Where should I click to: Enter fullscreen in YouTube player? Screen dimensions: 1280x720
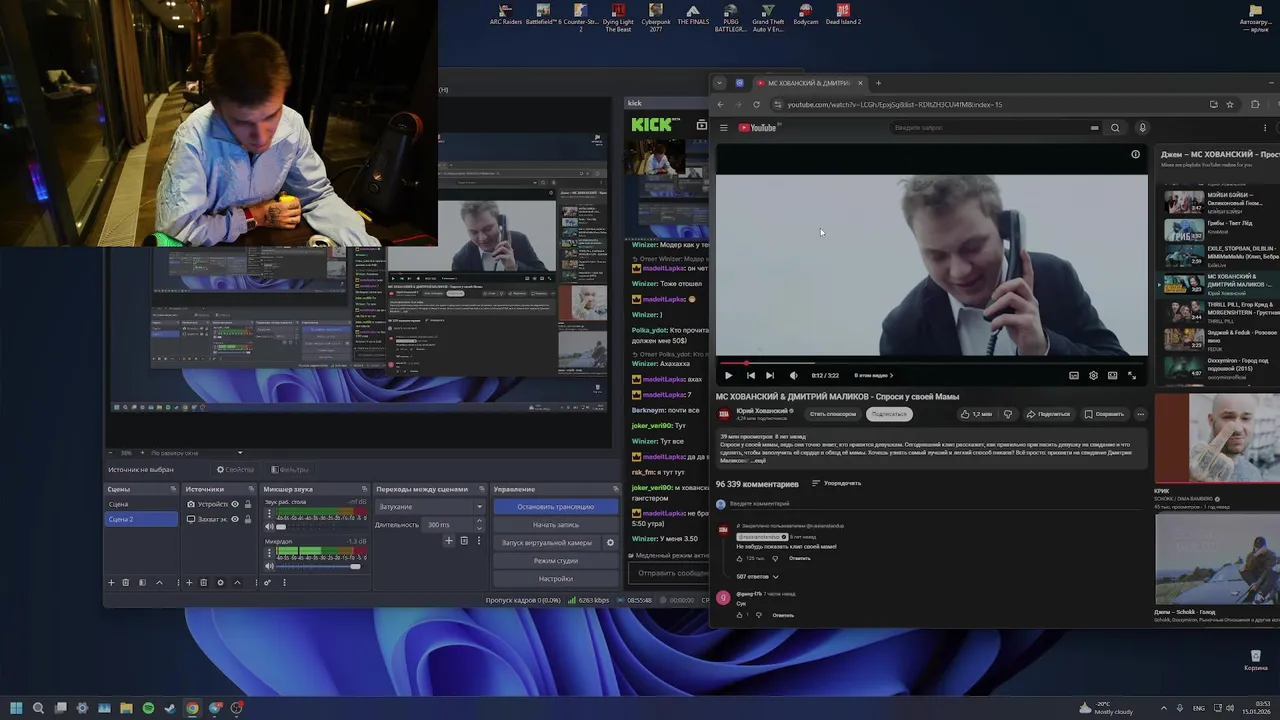coord(1132,375)
